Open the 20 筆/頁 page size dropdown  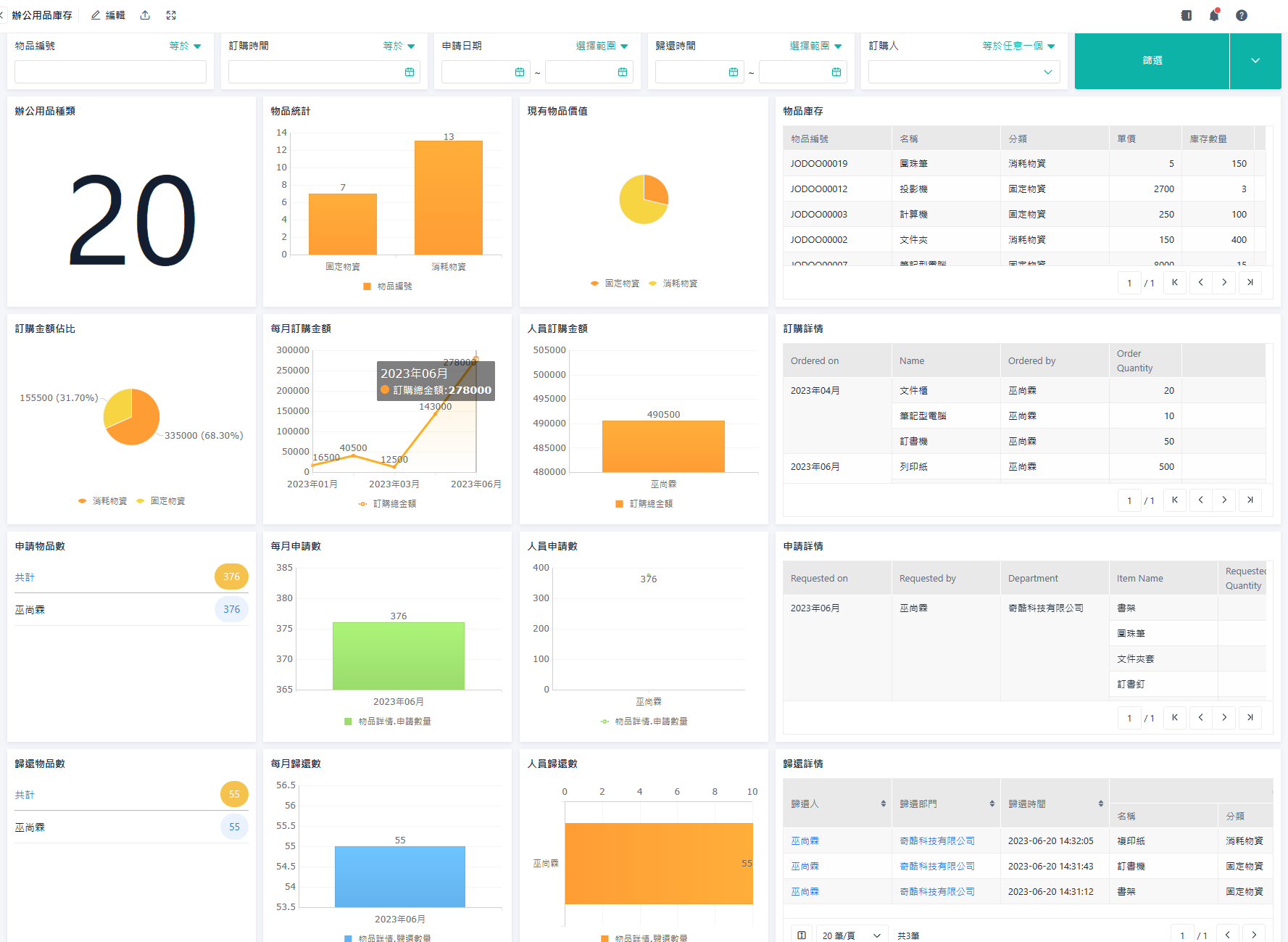tap(852, 935)
